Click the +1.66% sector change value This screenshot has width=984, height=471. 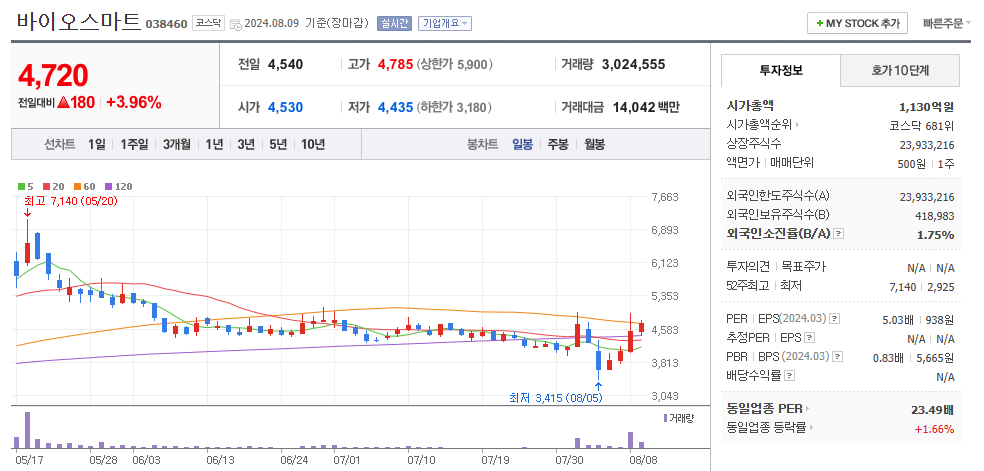(x=935, y=430)
